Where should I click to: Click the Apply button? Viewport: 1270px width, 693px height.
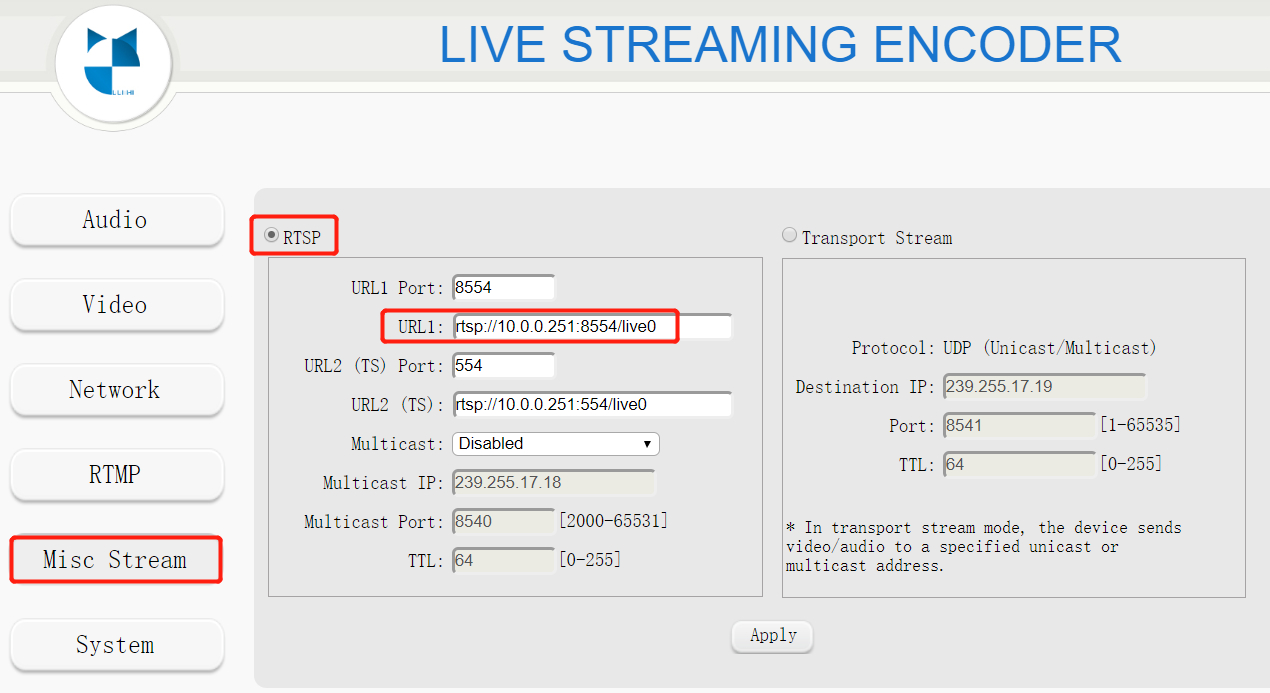pos(772,636)
